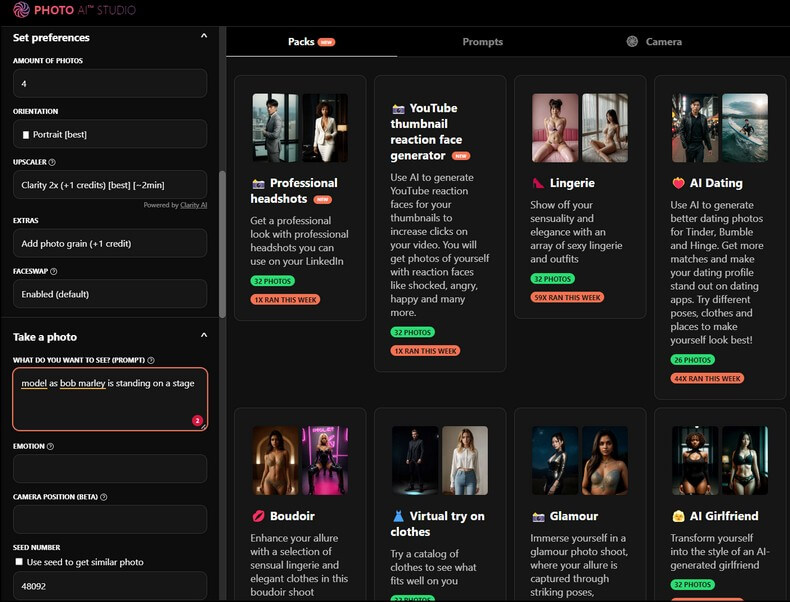Click the left sidebar scrollbar
Screen dimensions: 790x602
click(x=222, y=244)
